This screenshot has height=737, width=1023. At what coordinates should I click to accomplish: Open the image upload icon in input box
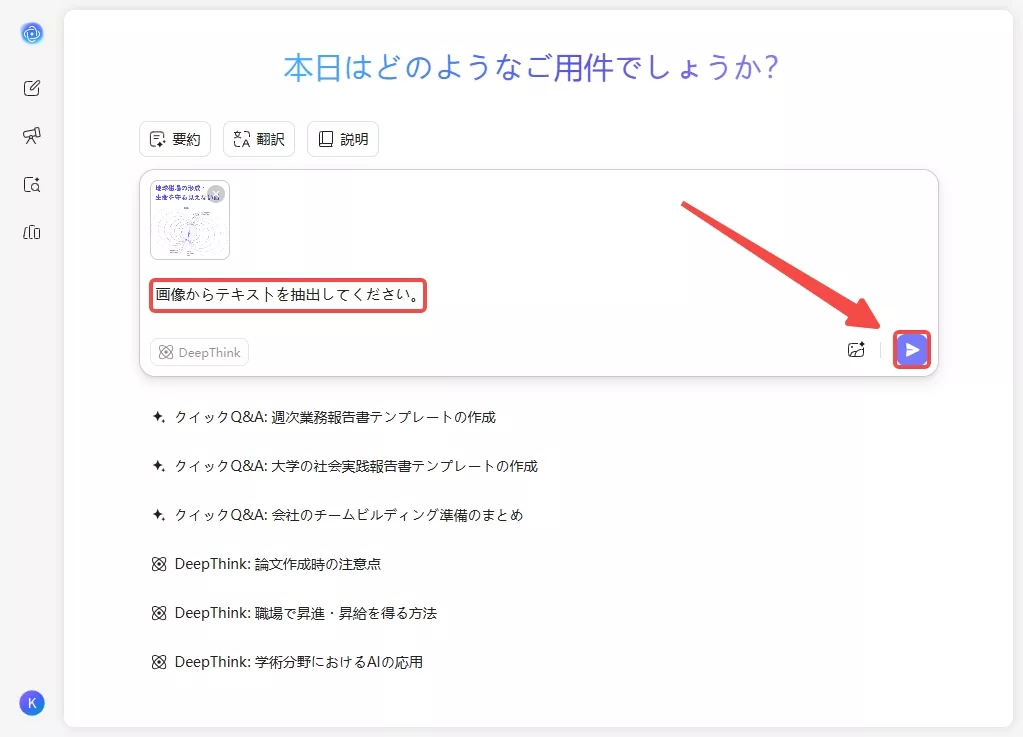855,350
